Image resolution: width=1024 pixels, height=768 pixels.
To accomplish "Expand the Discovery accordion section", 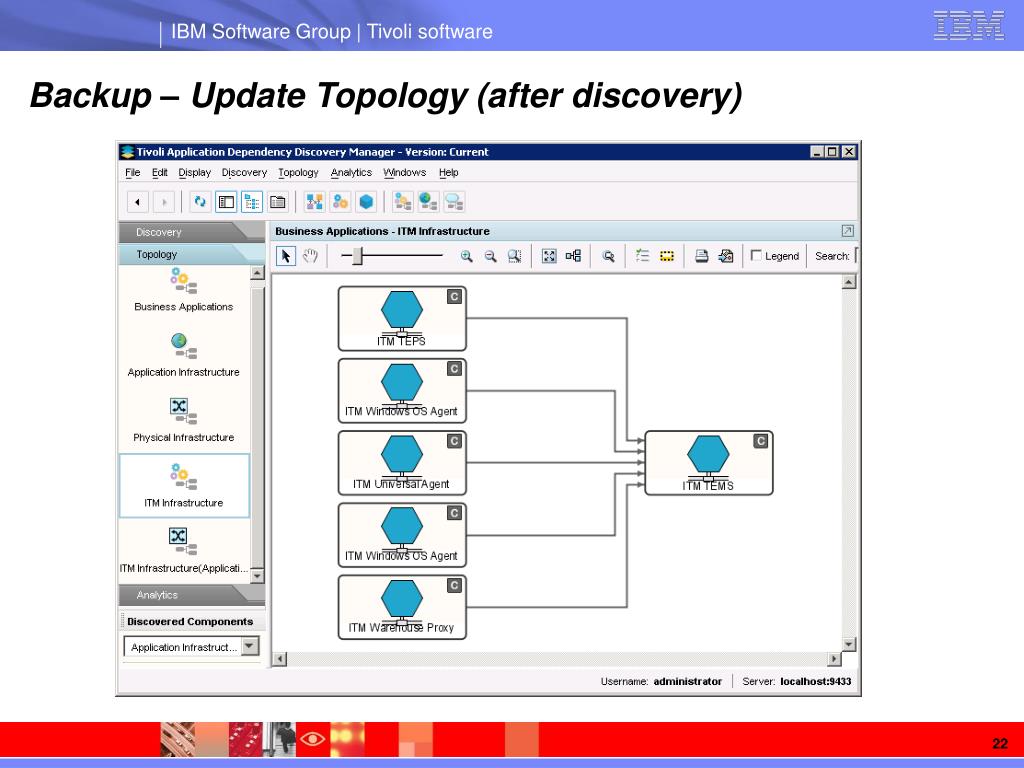I will click(x=191, y=232).
